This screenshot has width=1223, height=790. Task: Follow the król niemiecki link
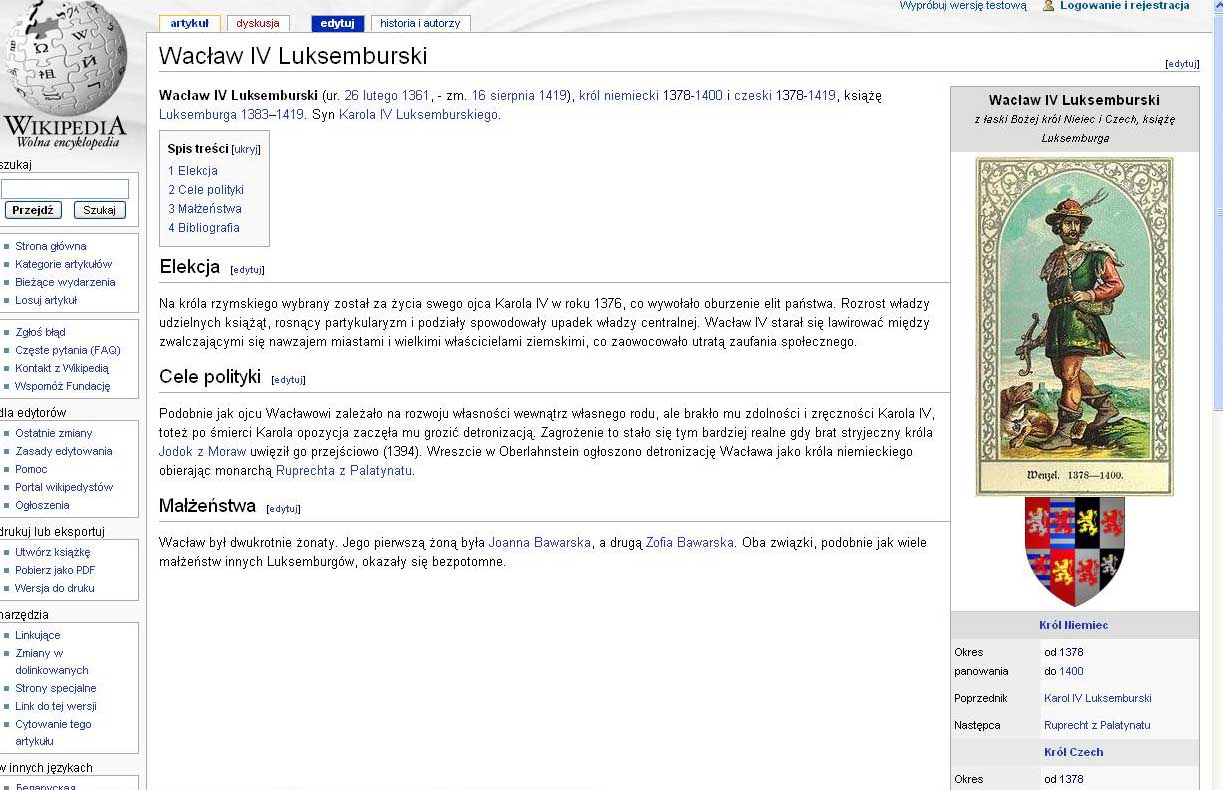pyautogui.click(x=618, y=96)
